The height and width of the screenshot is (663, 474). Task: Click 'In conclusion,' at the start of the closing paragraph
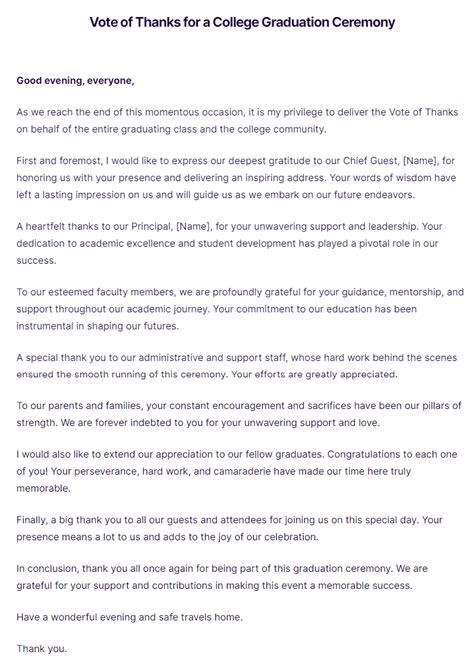pos(47,569)
